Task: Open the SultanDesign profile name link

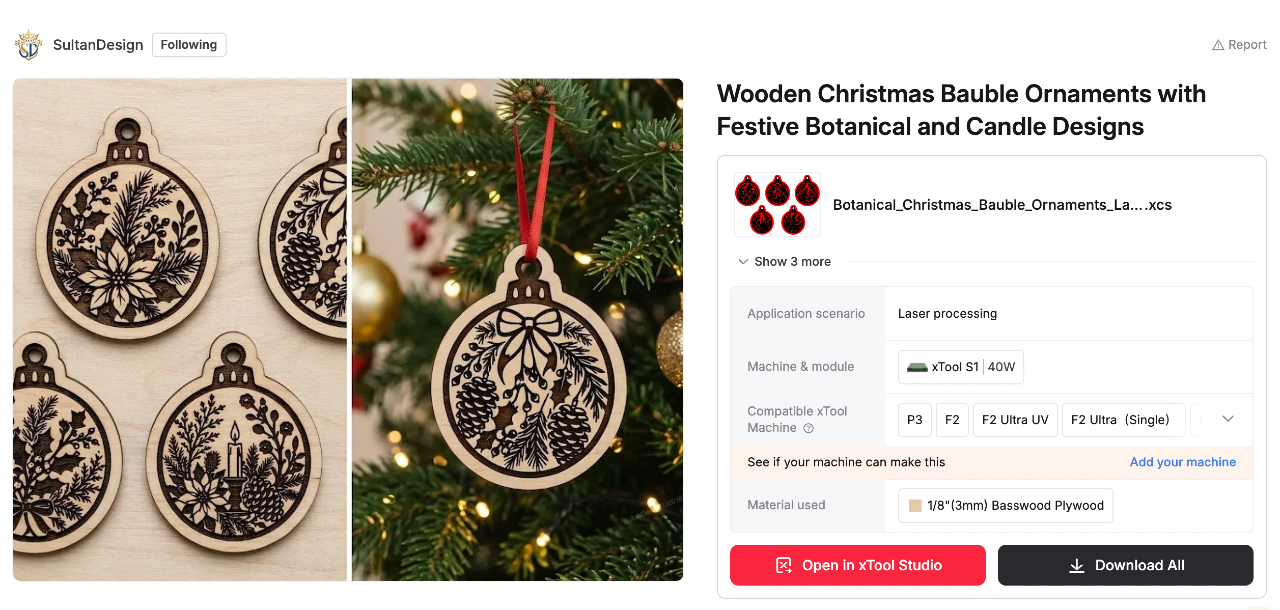Action: [x=98, y=45]
